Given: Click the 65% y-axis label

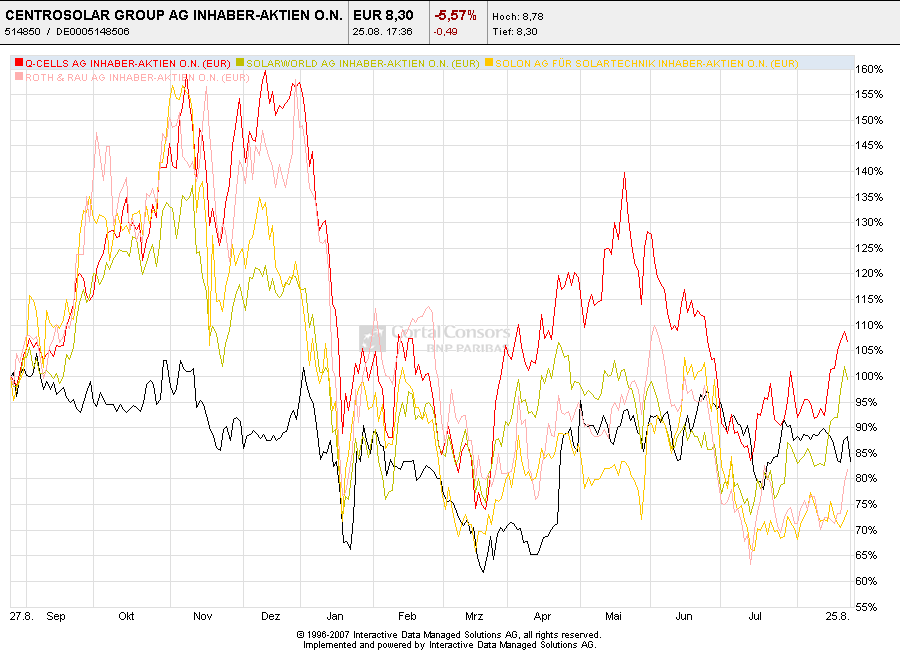Looking at the screenshot, I should pyautogui.click(x=866, y=555).
